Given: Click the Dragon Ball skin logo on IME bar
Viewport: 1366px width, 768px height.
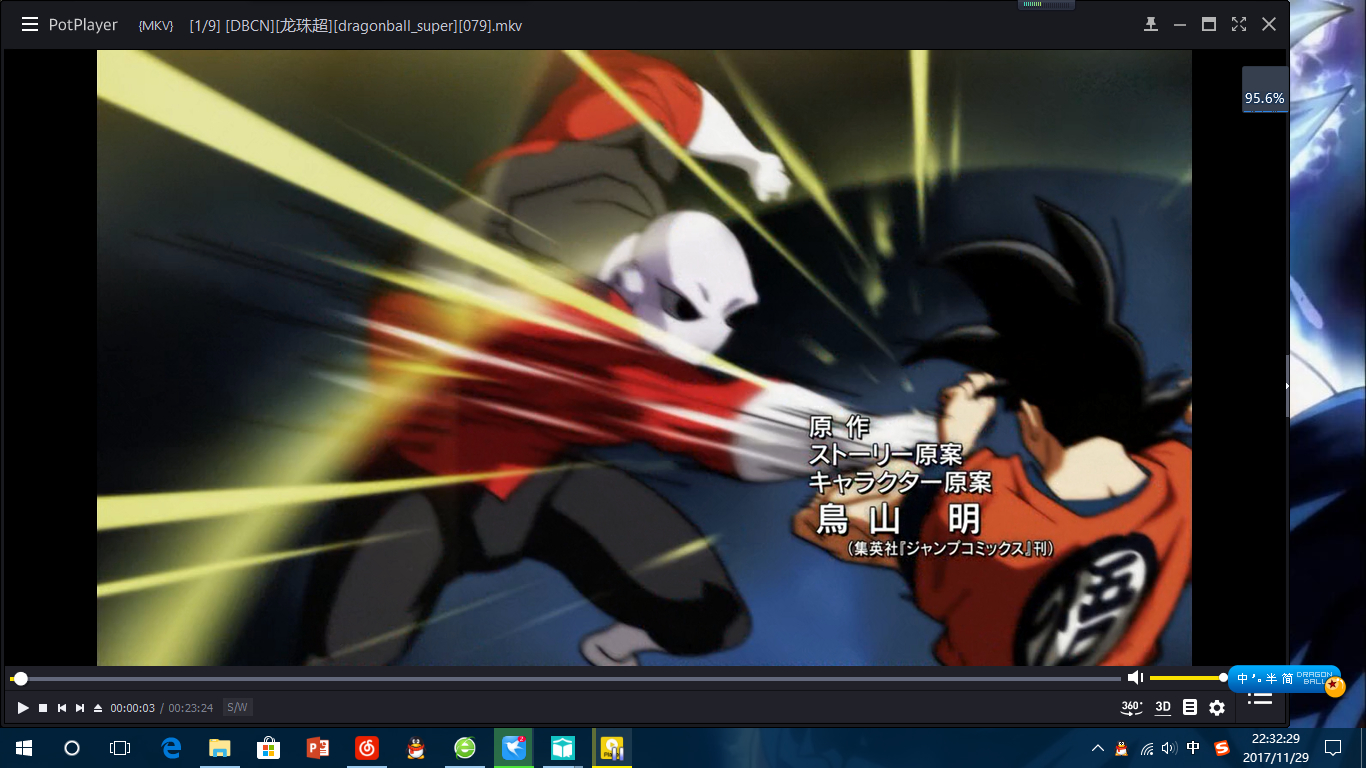Looking at the screenshot, I should coord(1320,681).
